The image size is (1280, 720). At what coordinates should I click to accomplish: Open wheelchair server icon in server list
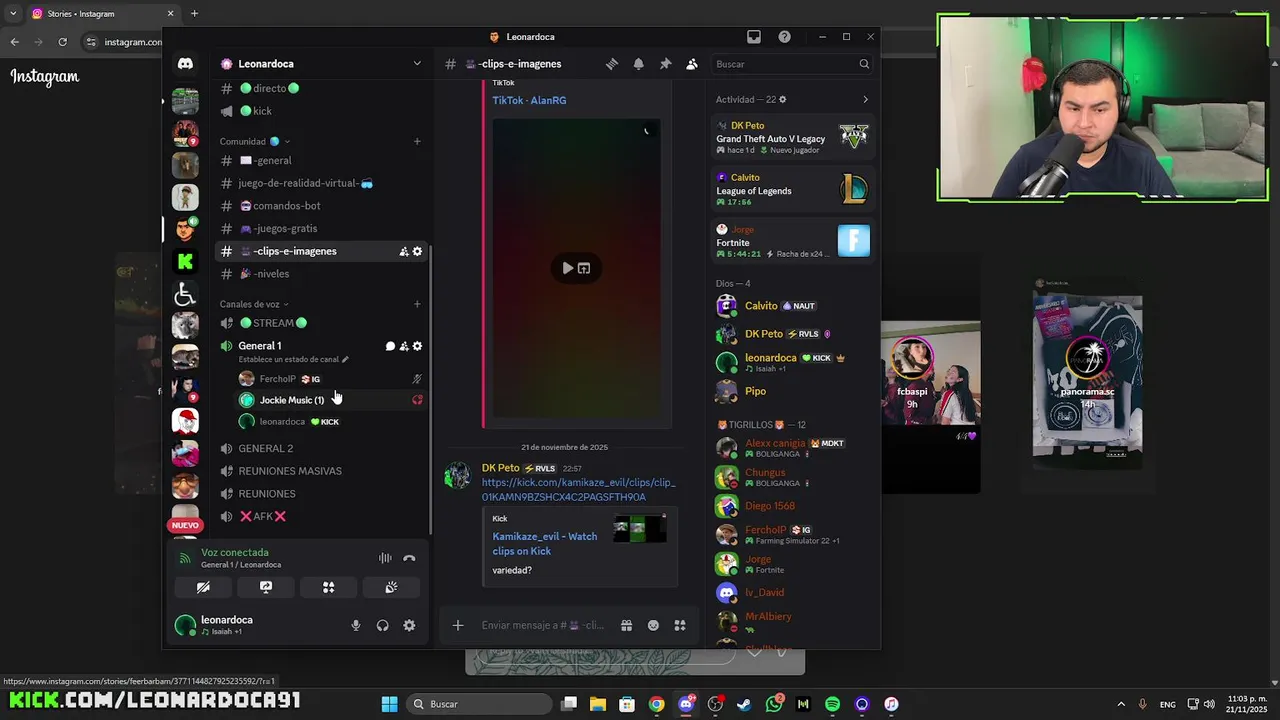pos(185,294)
